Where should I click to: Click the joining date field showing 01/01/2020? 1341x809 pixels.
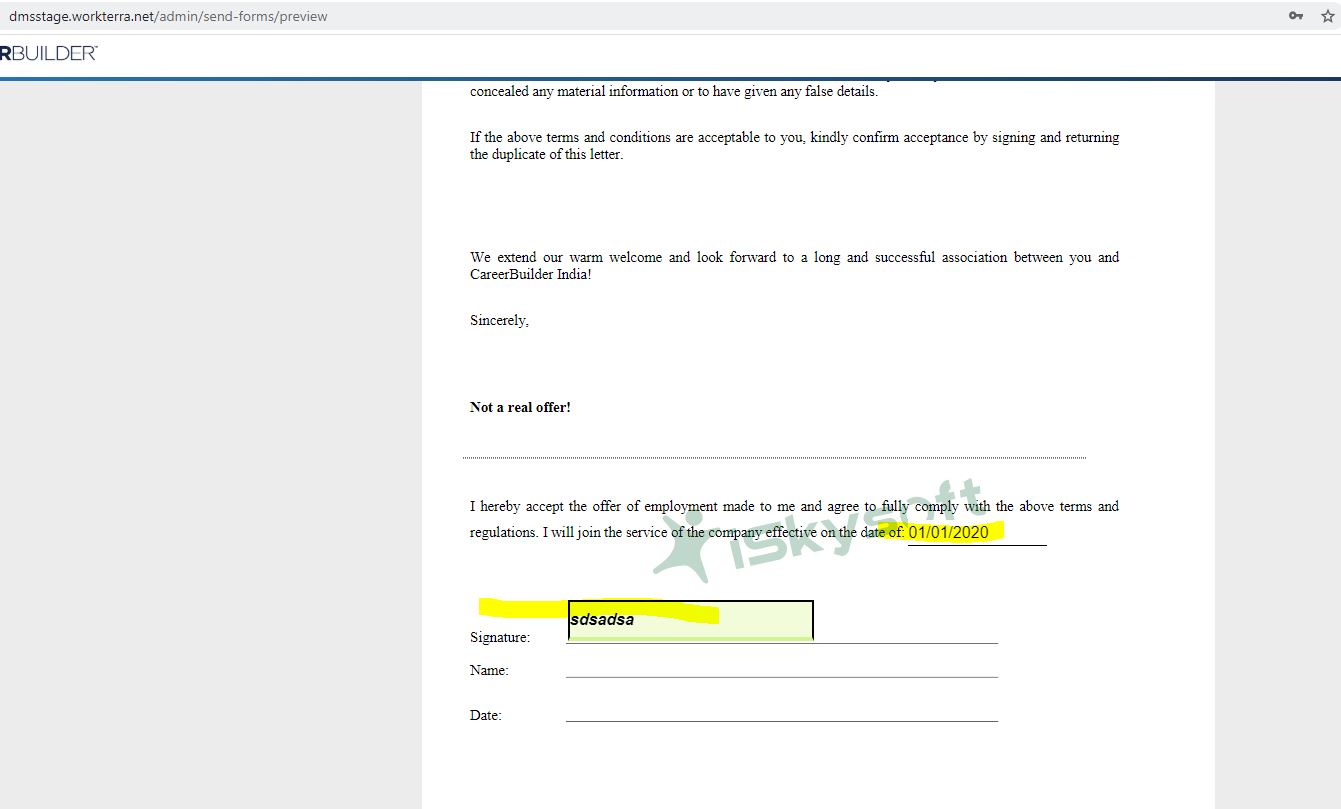pyautogui.click(x=948, y=533)
